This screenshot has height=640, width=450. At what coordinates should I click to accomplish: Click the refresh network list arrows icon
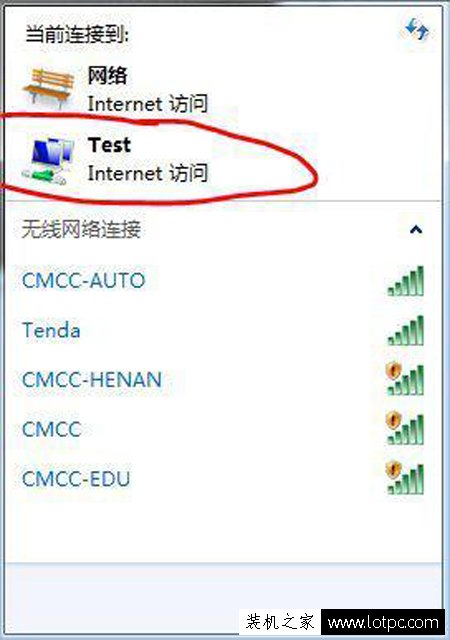tap(417, 29)
